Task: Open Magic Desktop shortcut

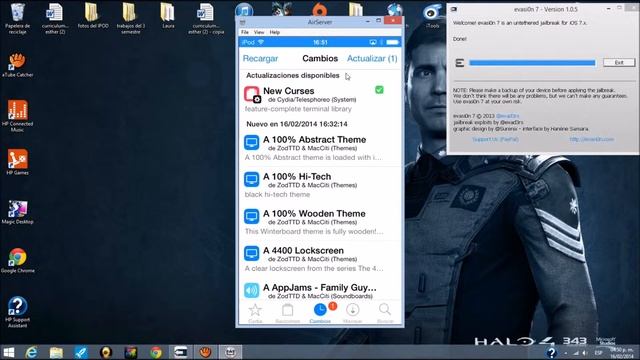Action: click(18, 212)
